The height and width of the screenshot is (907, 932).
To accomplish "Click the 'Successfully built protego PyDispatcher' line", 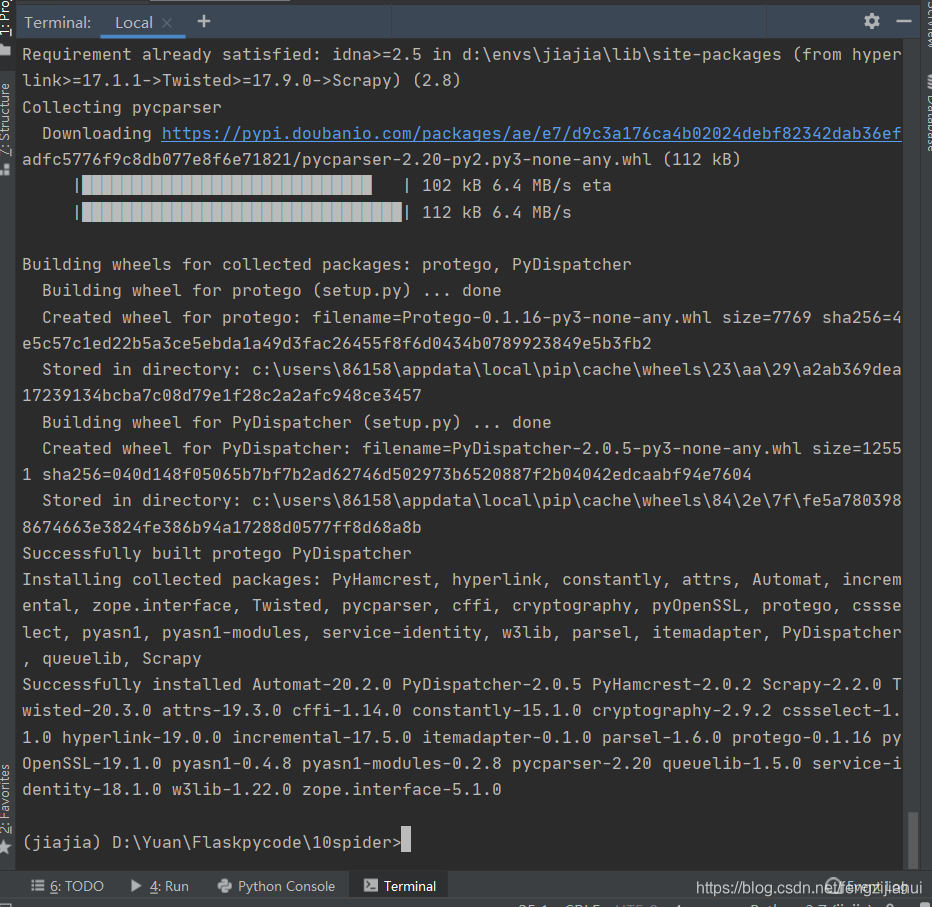I will [217, 553].
